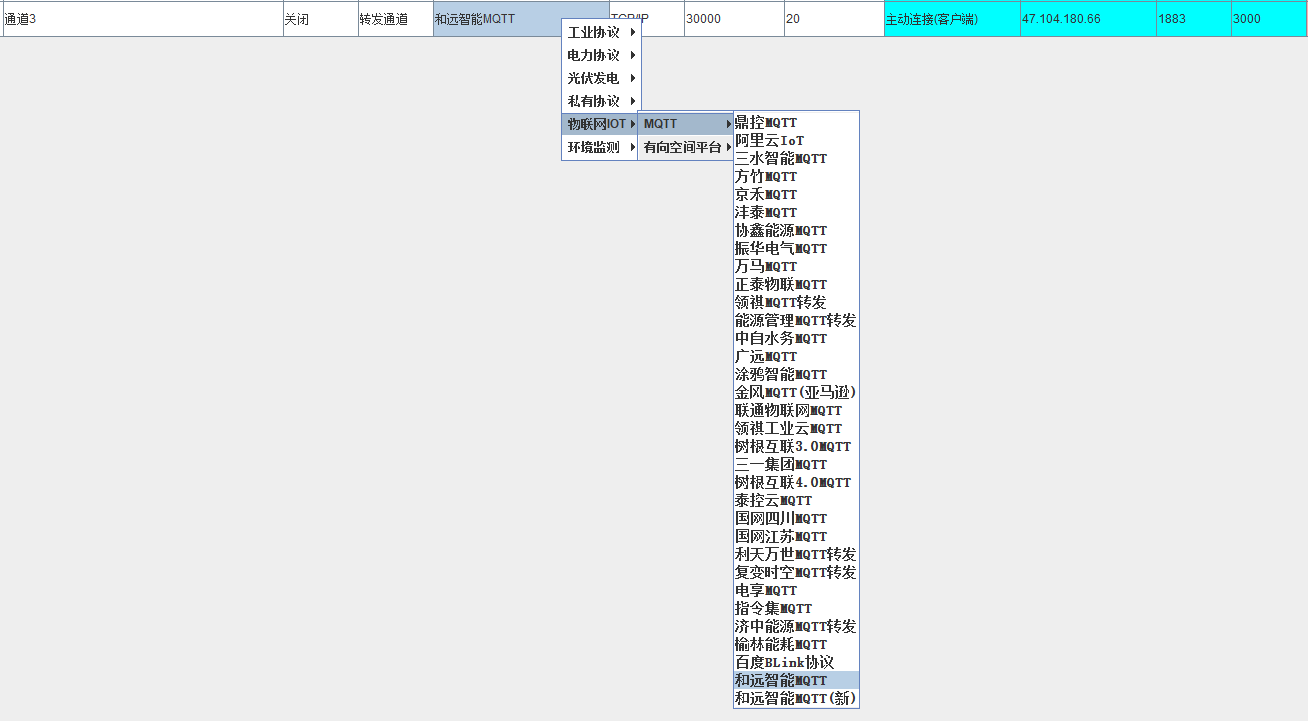Image resolution: width=1308 pixels, height=721 pixels.
Task: Click the 关闭 status cell
Action: 321,19
